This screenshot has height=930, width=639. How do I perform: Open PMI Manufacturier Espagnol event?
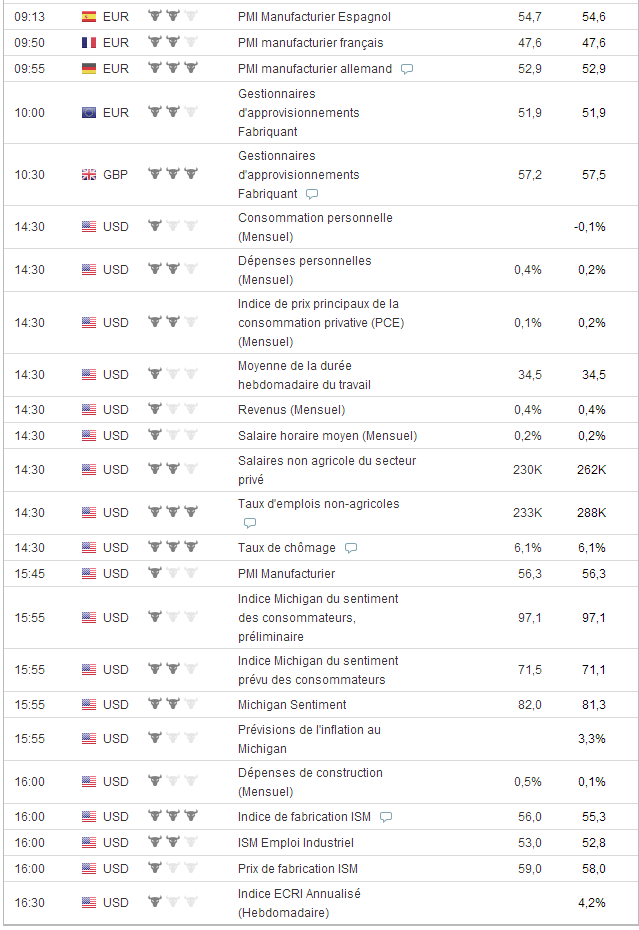314,17
